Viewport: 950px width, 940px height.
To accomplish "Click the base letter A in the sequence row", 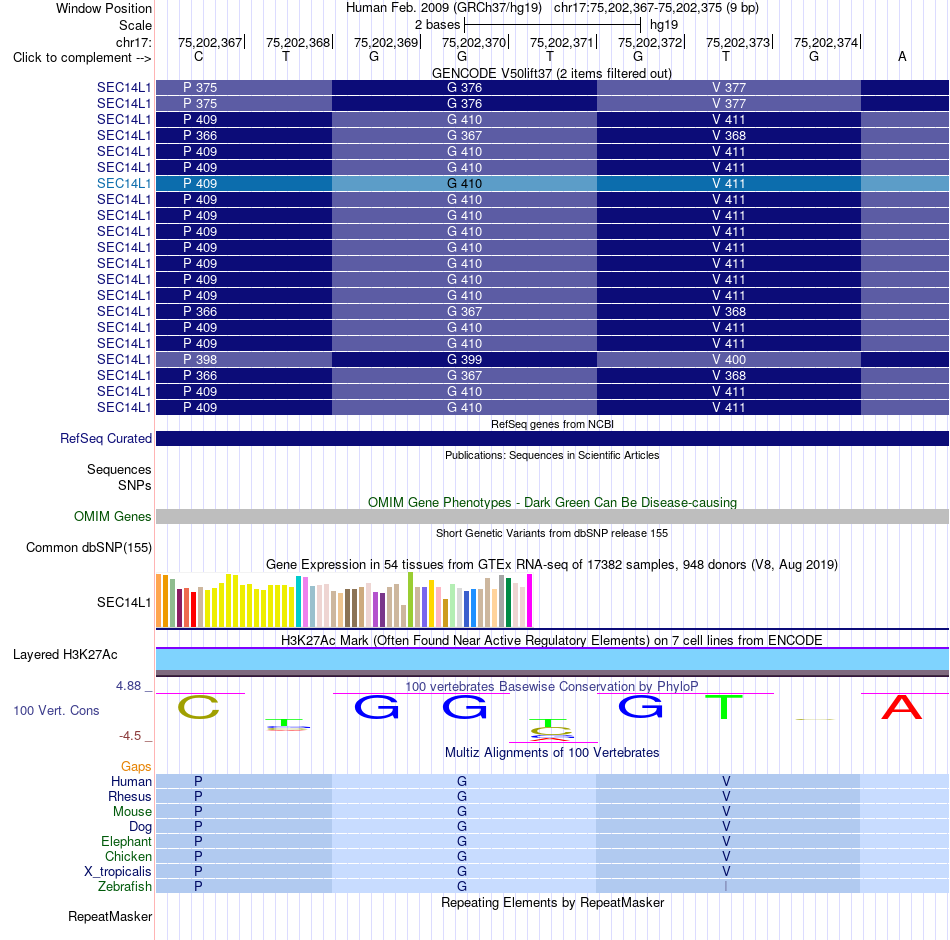I will [x=902, y=56].
